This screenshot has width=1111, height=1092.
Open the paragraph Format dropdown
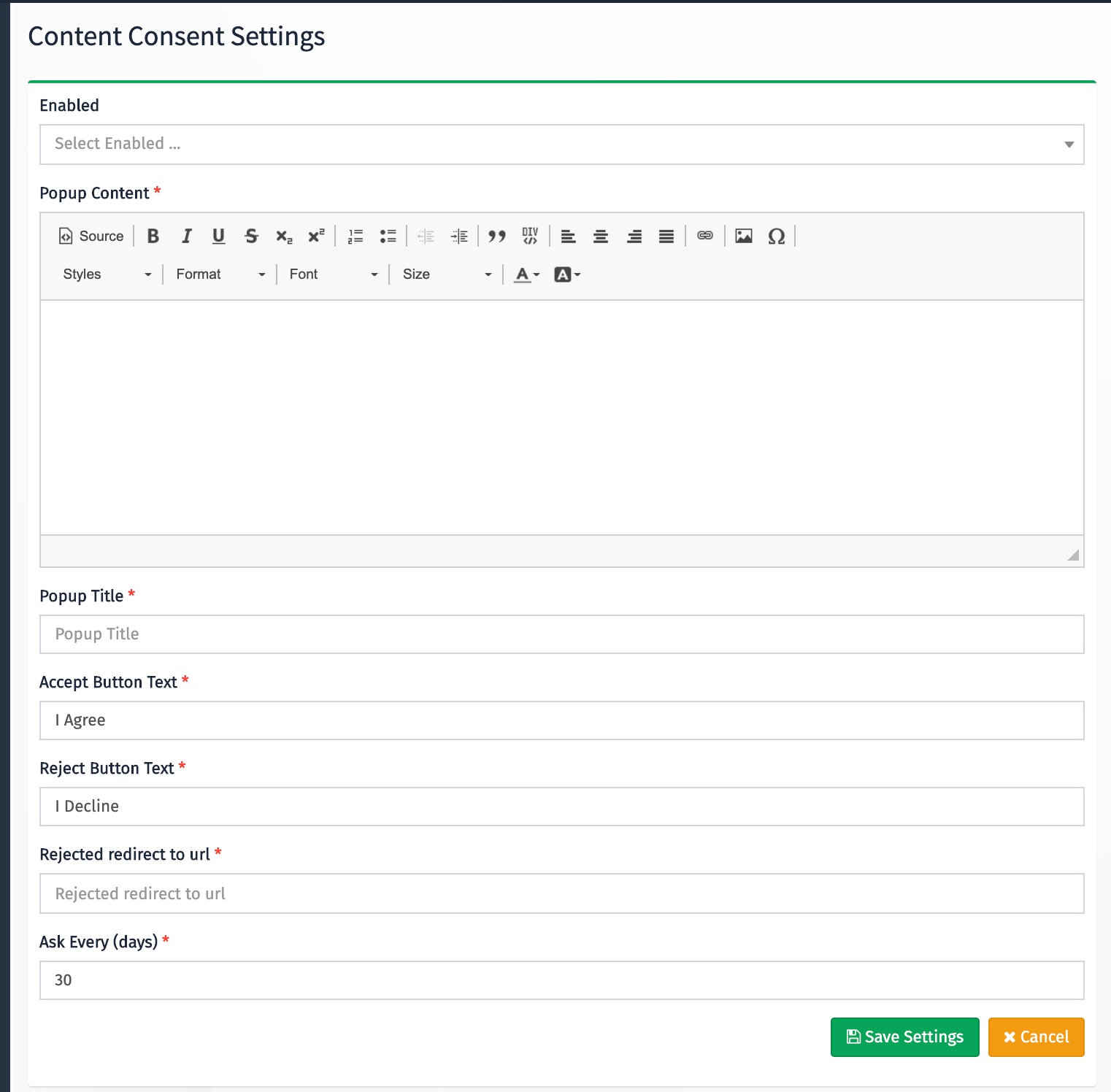point(219,274)
